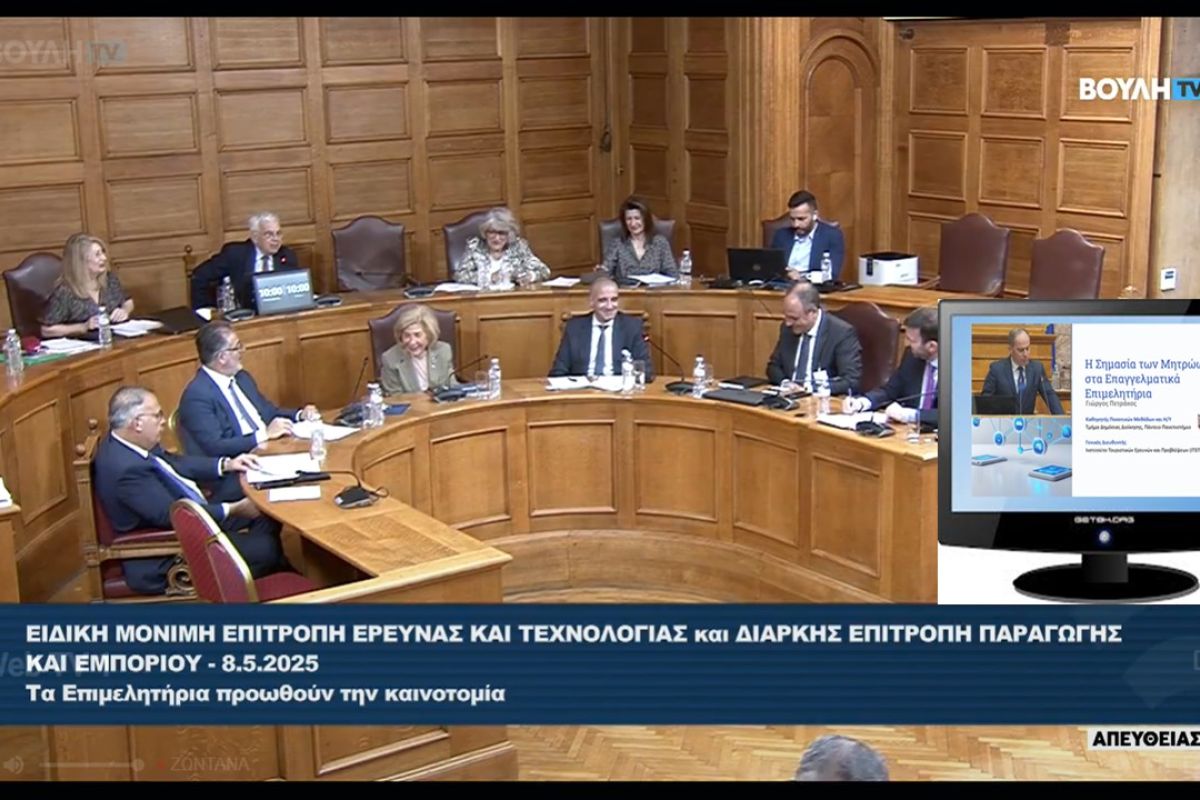Click the open laptop on the back bench
The image size is (1200, 800).
756,266
